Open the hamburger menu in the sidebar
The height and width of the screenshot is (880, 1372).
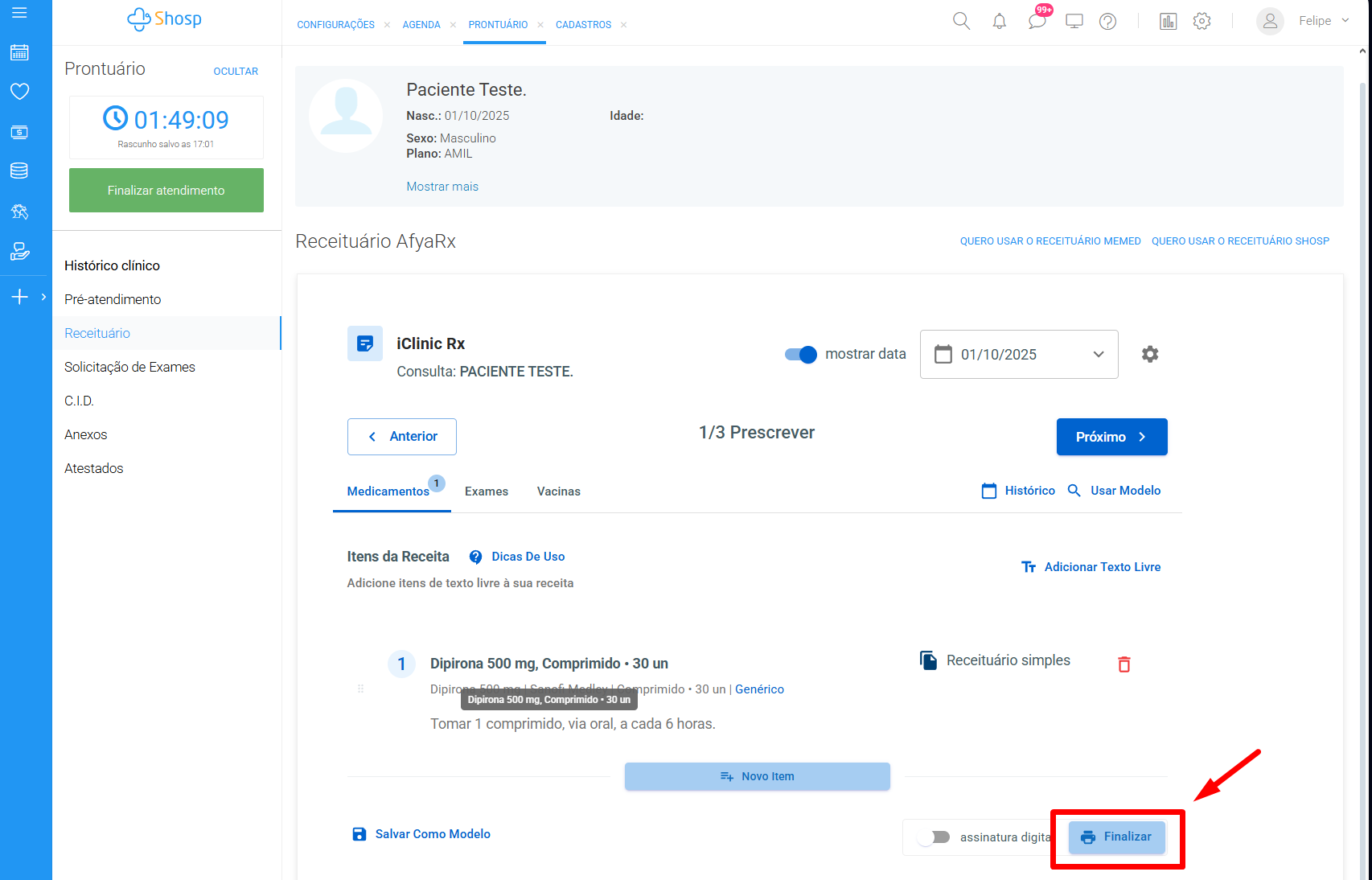19,13
